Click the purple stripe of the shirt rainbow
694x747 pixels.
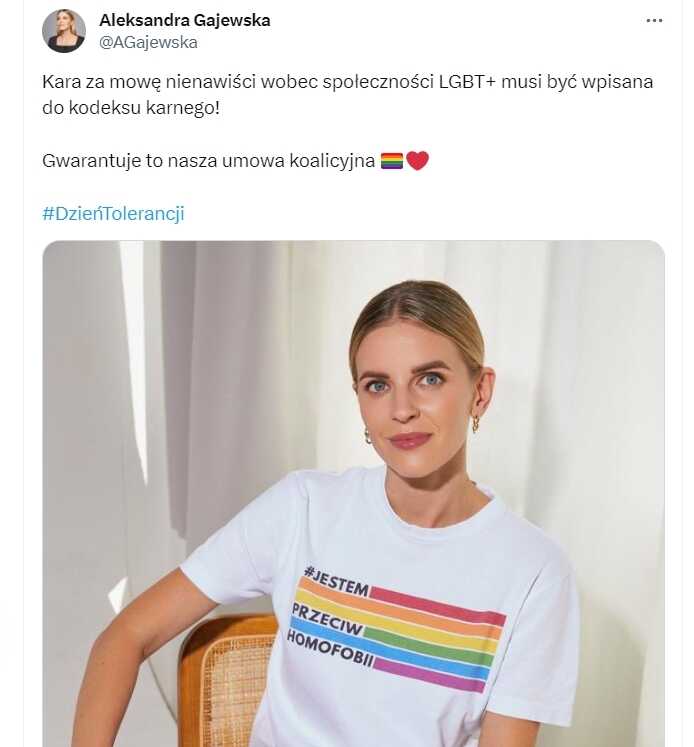click(429, 675)
